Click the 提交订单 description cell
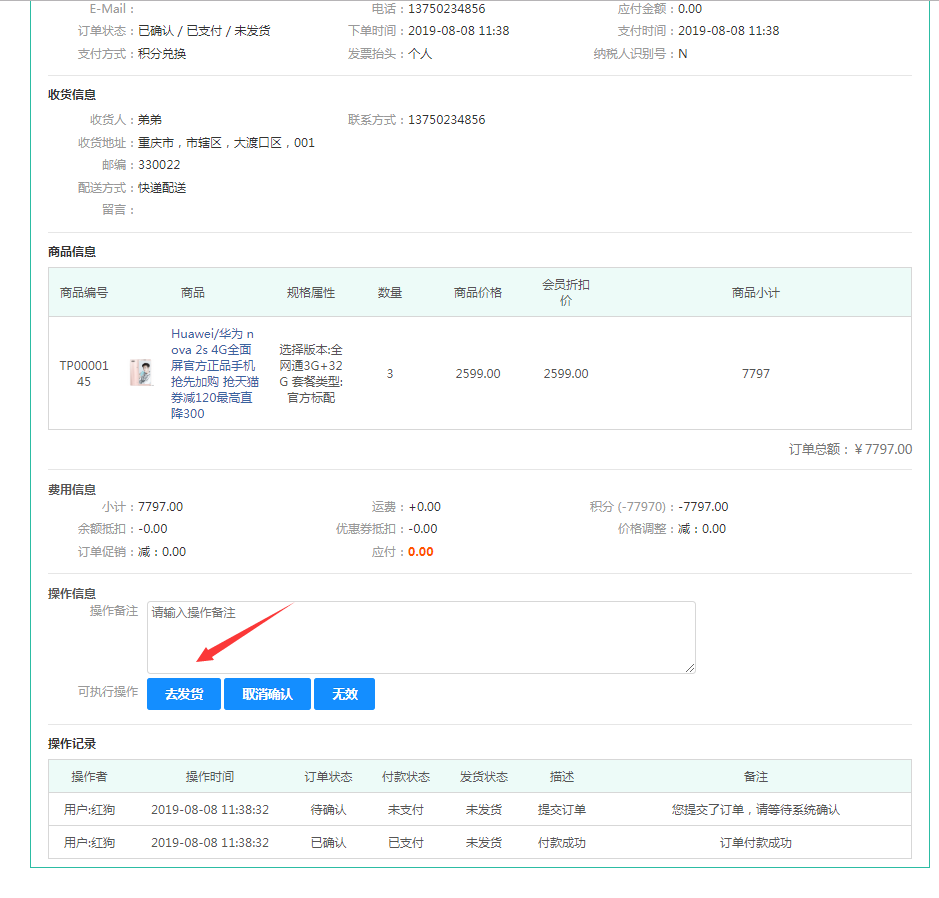The width and height of the screenshot is (939, 898). click(x=562, y=810)
